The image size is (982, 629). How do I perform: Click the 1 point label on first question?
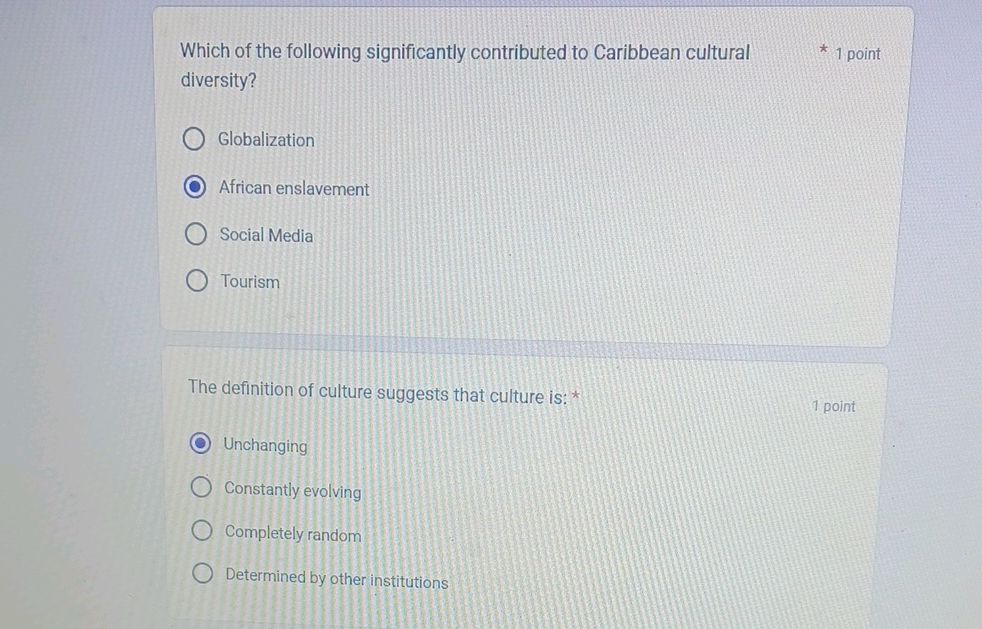pos(856,54)
